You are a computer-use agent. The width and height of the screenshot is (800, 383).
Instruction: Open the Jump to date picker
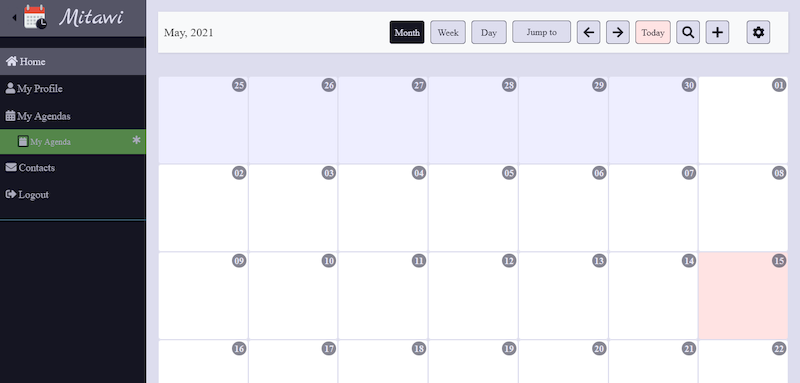(541, 32)
